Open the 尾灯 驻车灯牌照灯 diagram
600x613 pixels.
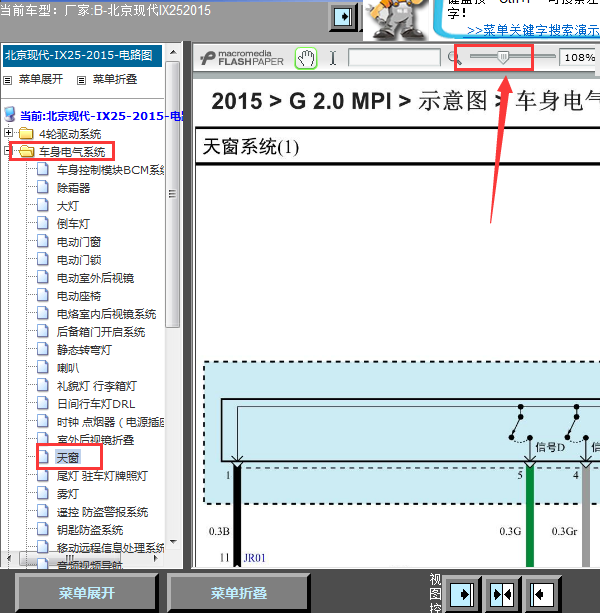(x=102, y=476)
